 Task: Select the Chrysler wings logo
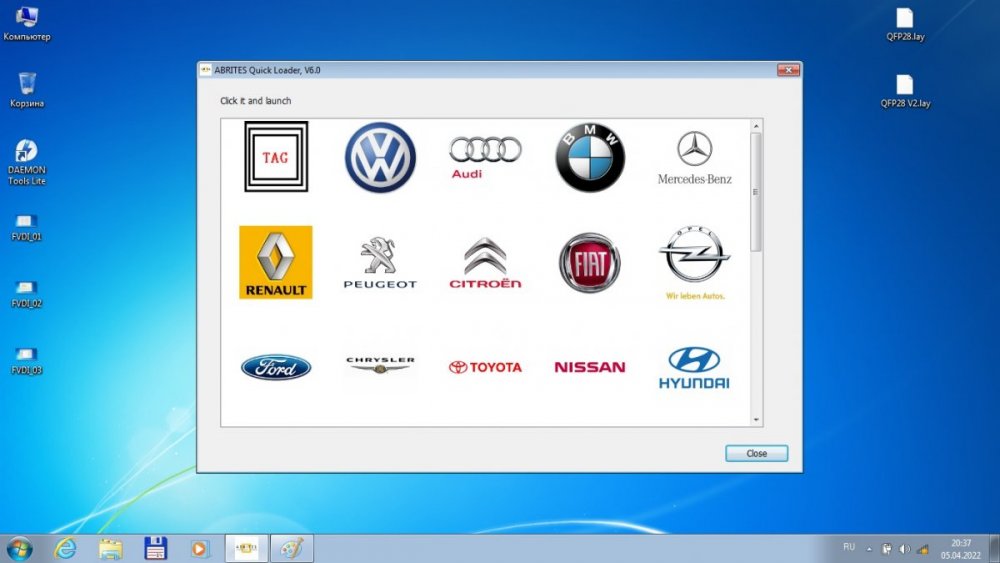point(380,365)
